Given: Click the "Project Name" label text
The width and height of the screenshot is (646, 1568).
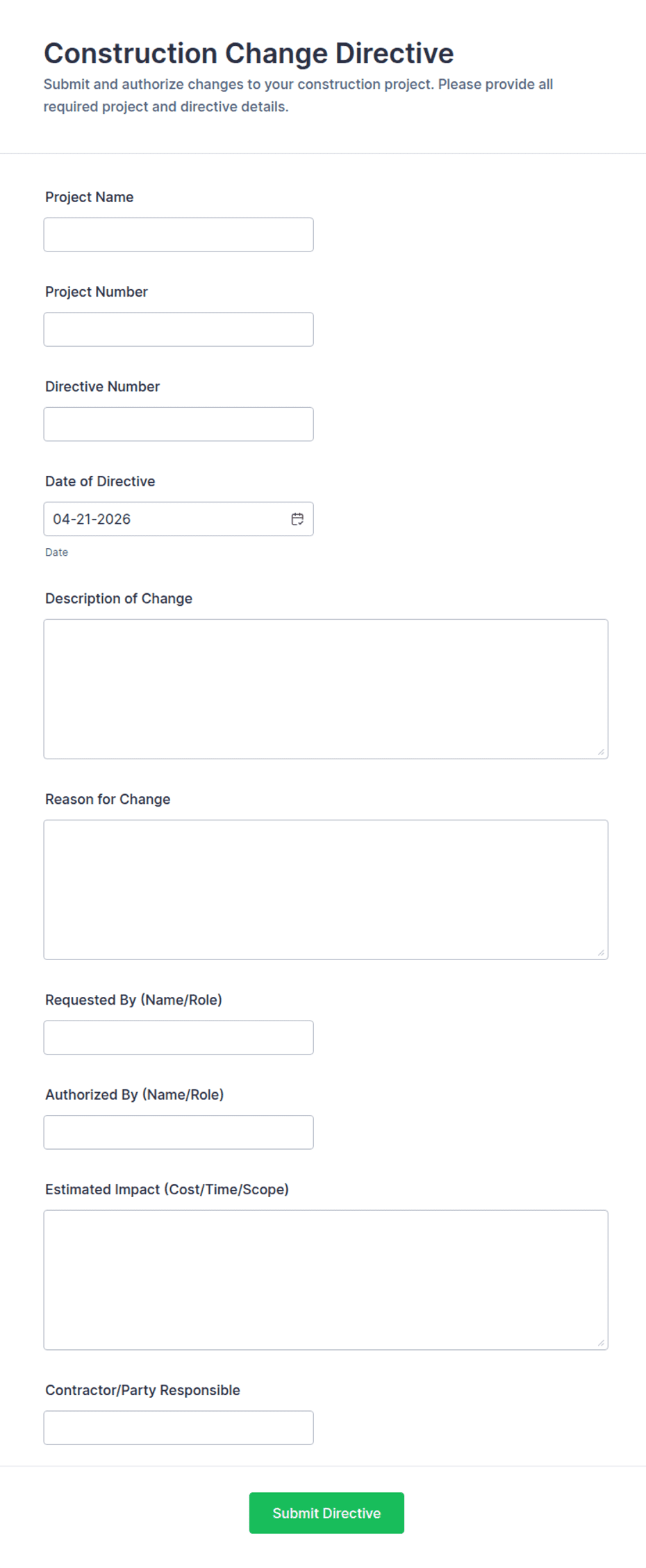Looking at the screenshot, I should [x=90, y=197].
